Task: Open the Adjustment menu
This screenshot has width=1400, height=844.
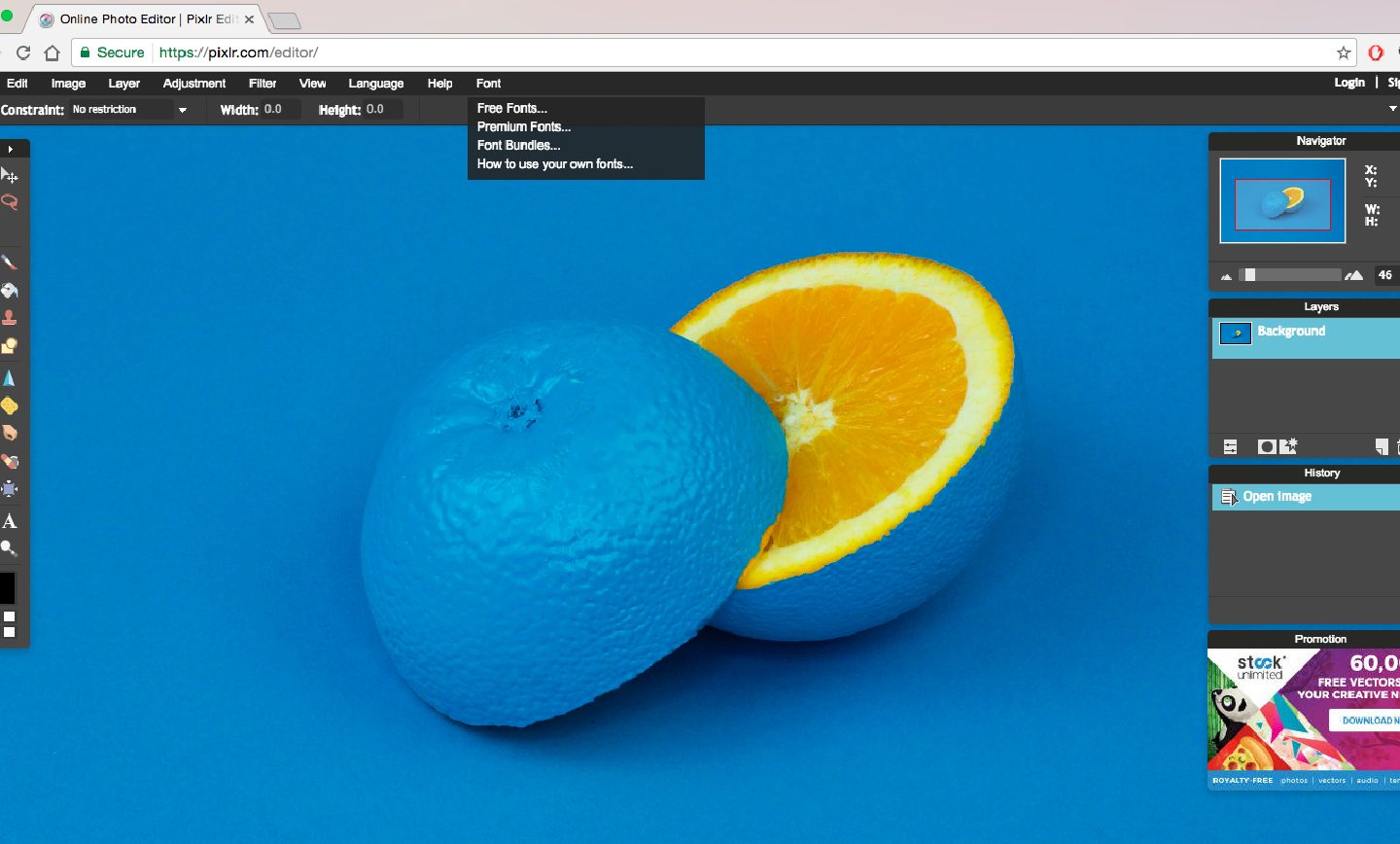Action: tap(194, 84)
